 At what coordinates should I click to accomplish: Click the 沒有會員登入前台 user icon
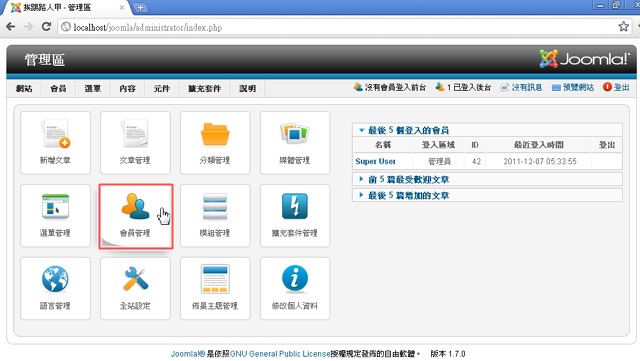[358, 87]
